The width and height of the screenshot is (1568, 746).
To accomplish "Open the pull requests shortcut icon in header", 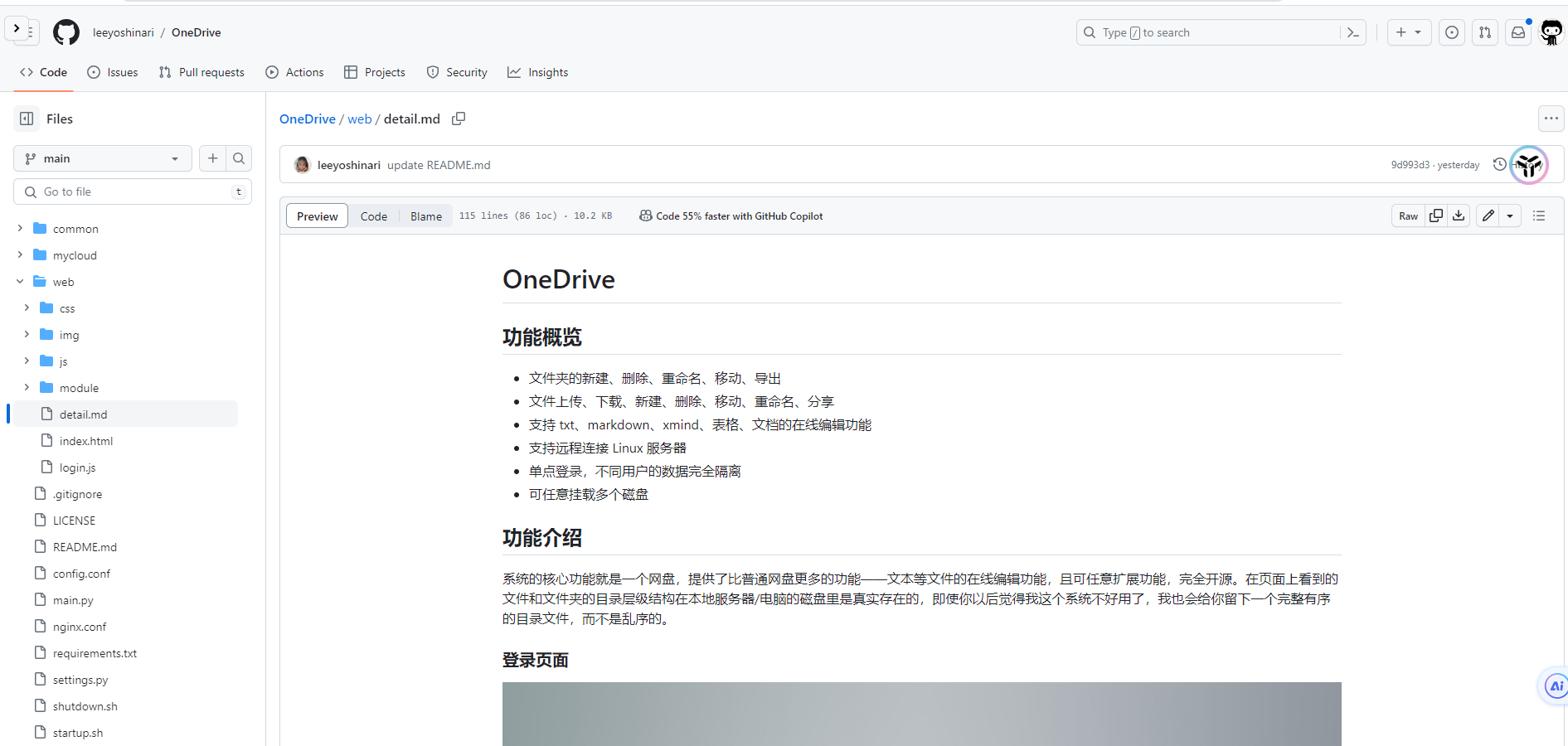I will pyautogui.click(x=1485, y=32).
